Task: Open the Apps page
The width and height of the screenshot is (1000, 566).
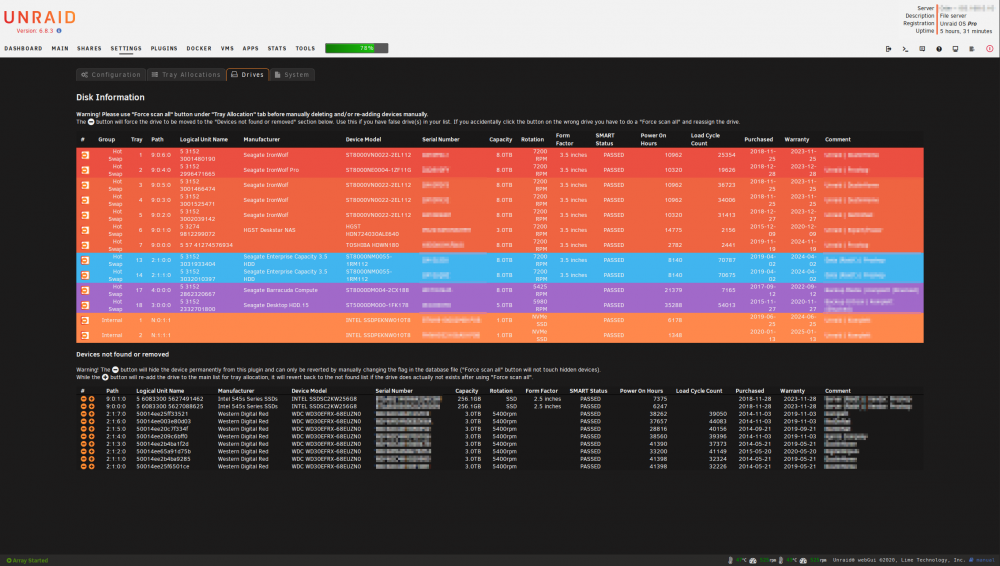Action: 251,48
